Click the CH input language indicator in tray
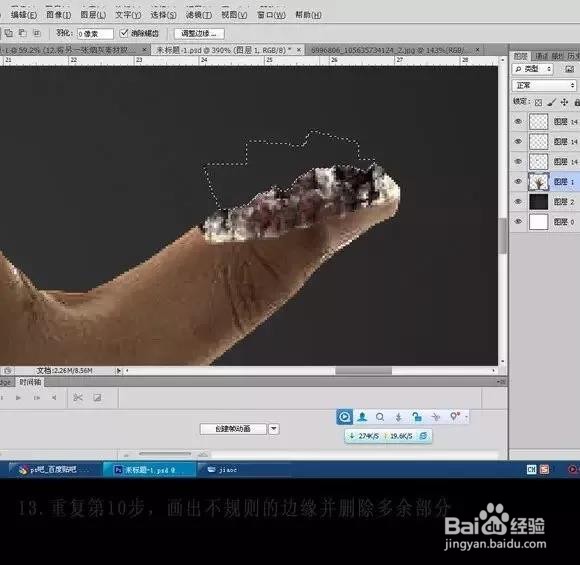The image size is (580, 565). (532, 470)
